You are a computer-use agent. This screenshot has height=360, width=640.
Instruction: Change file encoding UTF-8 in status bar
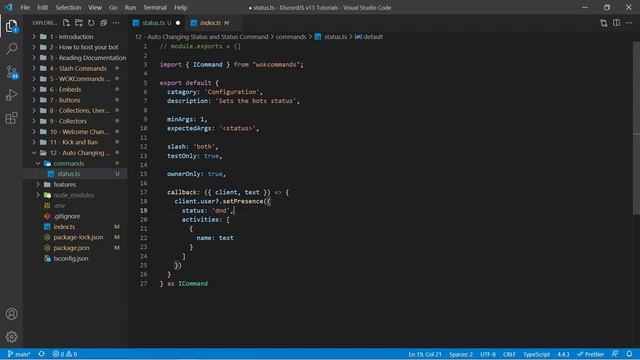pos(488,354)
